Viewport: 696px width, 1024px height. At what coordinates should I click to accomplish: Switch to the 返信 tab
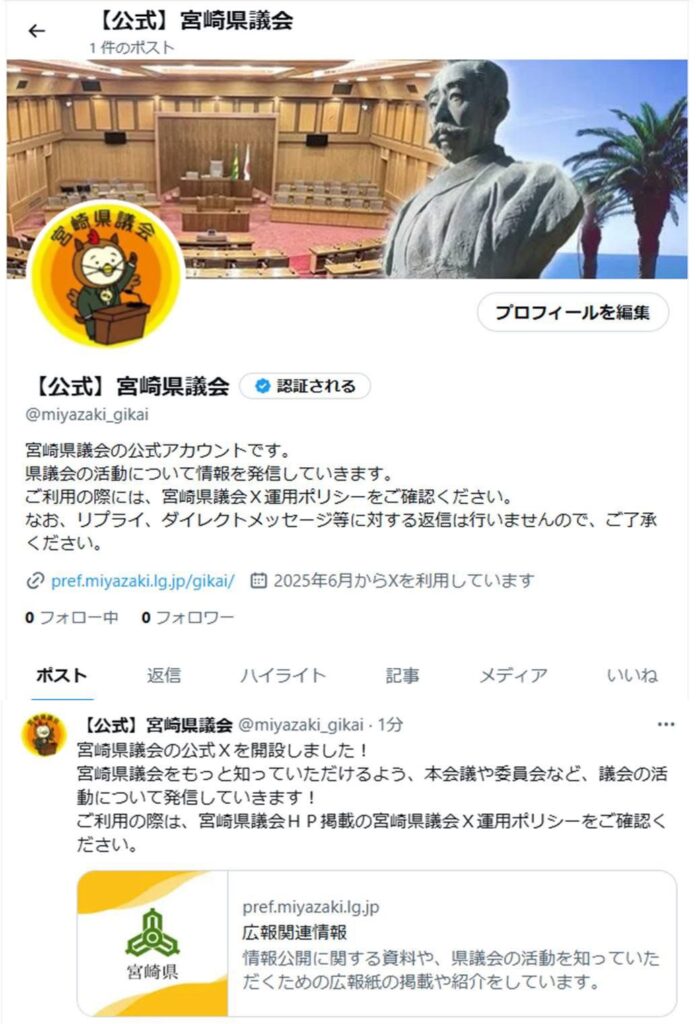pyautogui.click(x=164, y=675)
